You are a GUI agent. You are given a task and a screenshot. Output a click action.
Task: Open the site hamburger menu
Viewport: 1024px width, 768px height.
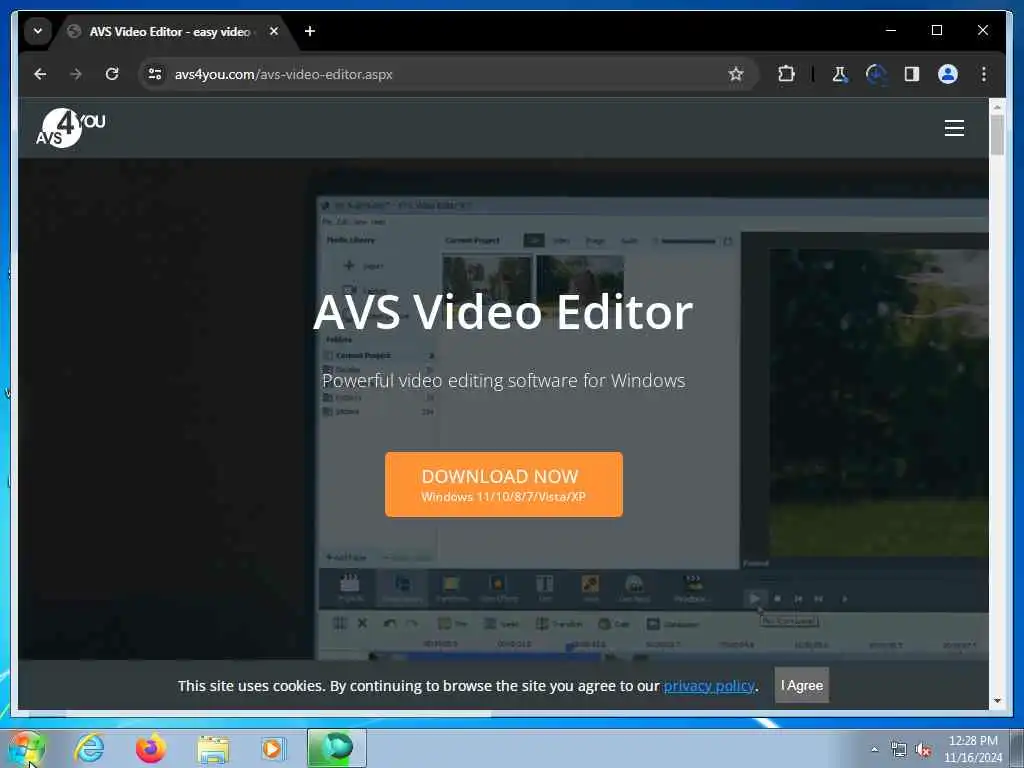pos(954,128)
